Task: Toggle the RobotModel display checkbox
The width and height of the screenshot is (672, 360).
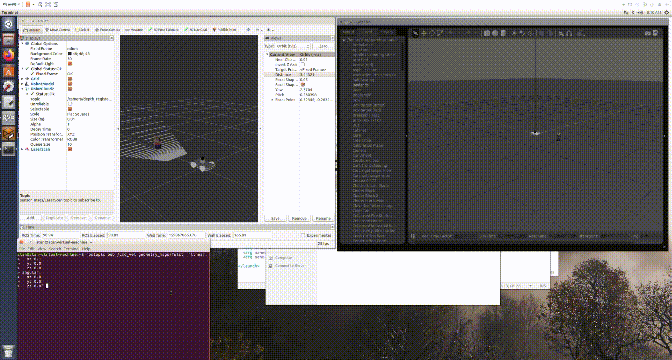Action: pos(70,84)
